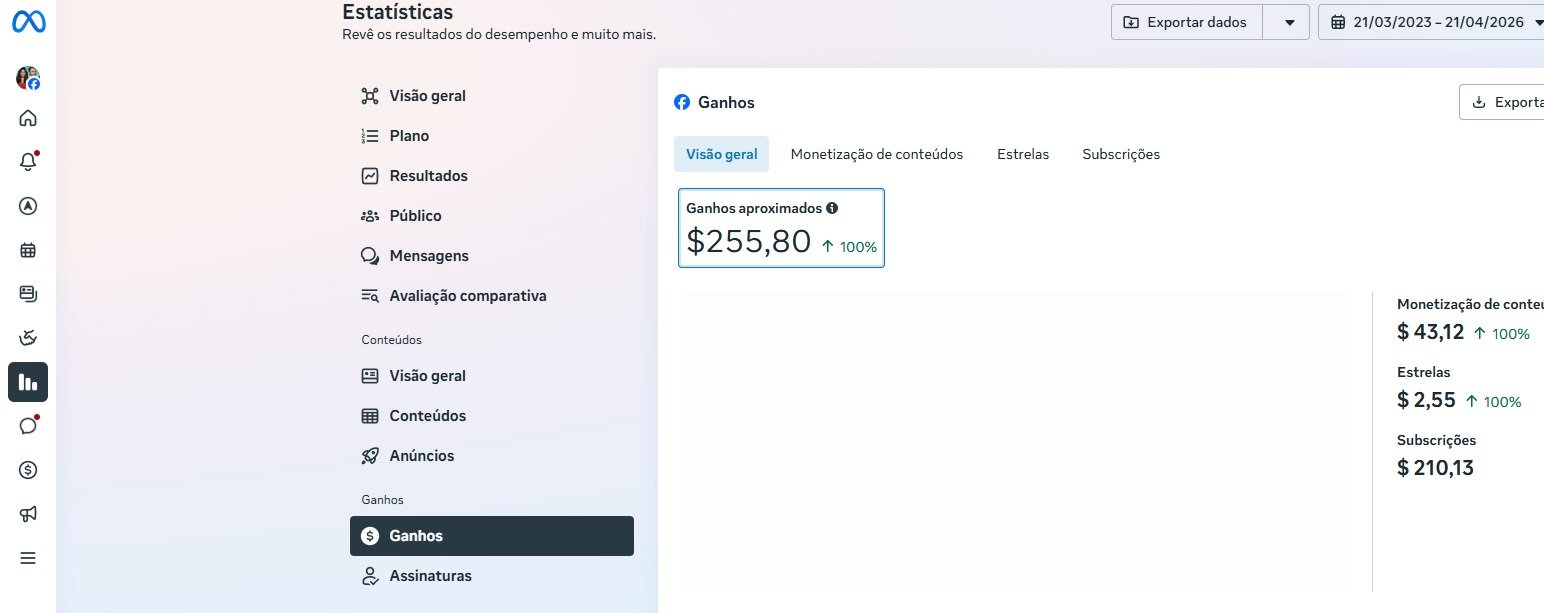Click the Meta logo icon

click(x=28, y=22)
